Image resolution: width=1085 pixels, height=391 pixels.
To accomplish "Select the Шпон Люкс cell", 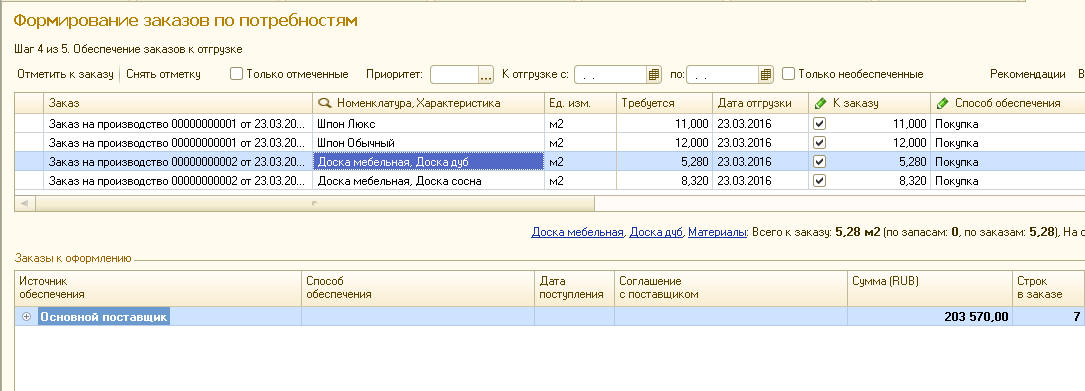I will pyautogui.click(x=428, y=123).
